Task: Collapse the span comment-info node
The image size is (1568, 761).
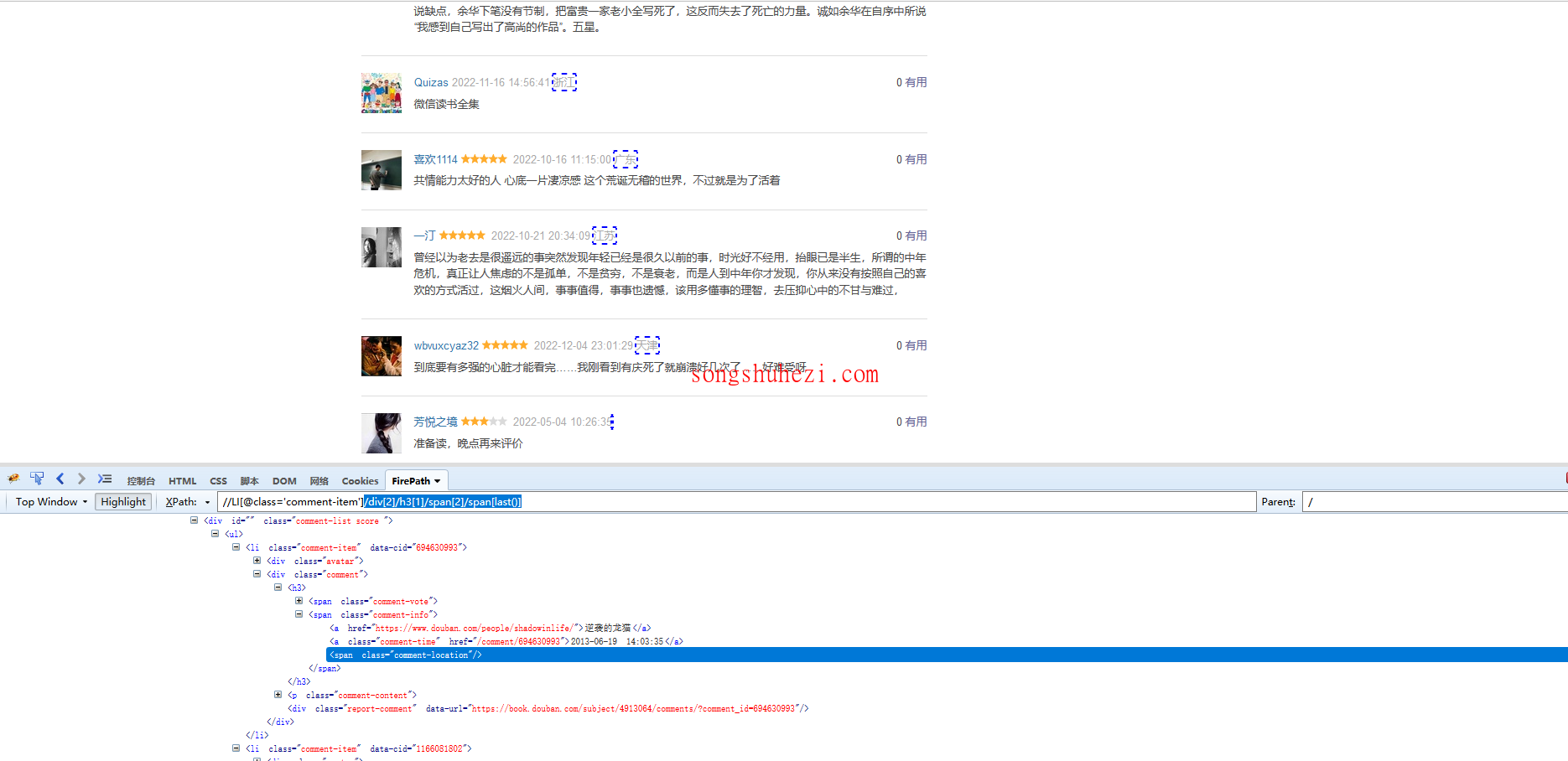Action: coord(299,614)
